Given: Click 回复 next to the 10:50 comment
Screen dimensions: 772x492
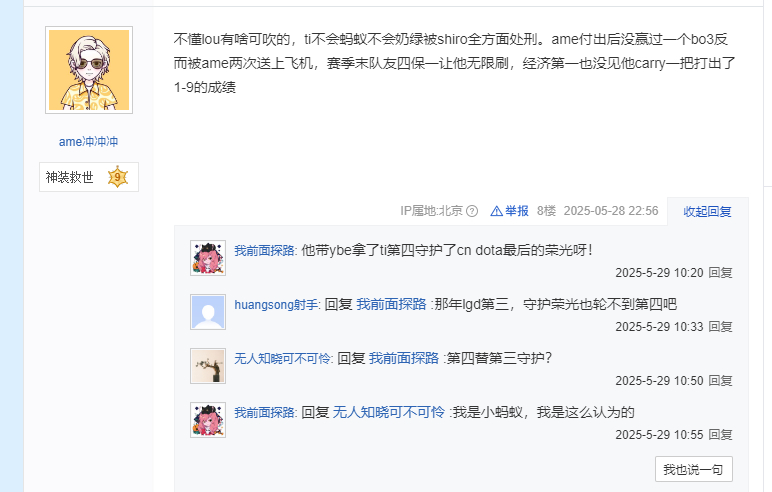Looking at the screenshot, I should (x=720, y=381).
